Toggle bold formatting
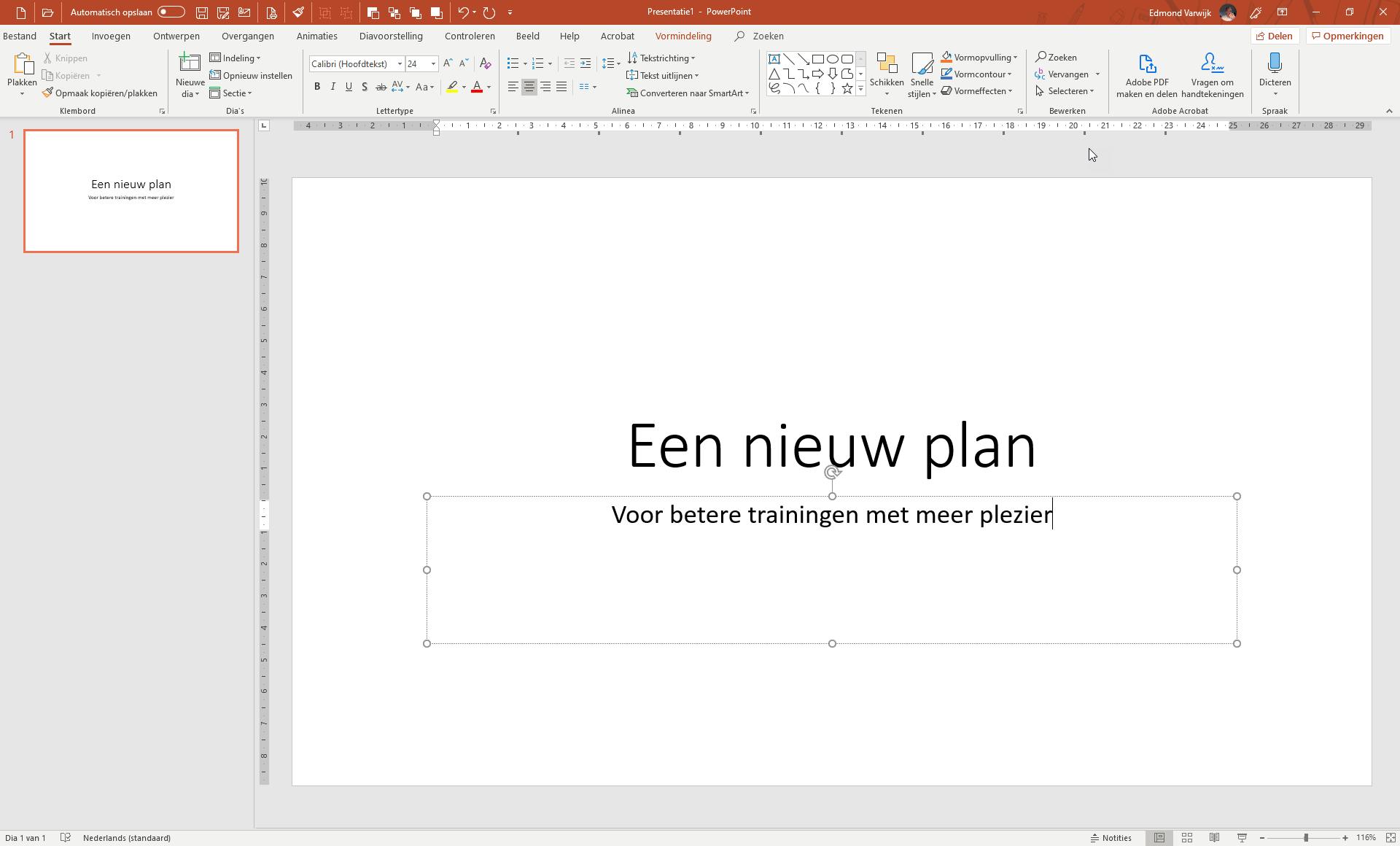Viewport: 1400px width, 846px height. [x=317, y=87]
